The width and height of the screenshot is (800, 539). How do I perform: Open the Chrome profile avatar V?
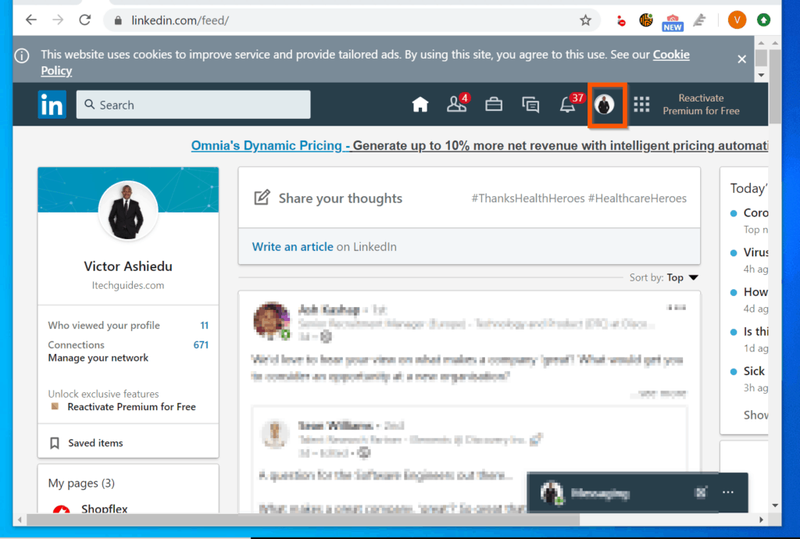[x=737, y=20]
